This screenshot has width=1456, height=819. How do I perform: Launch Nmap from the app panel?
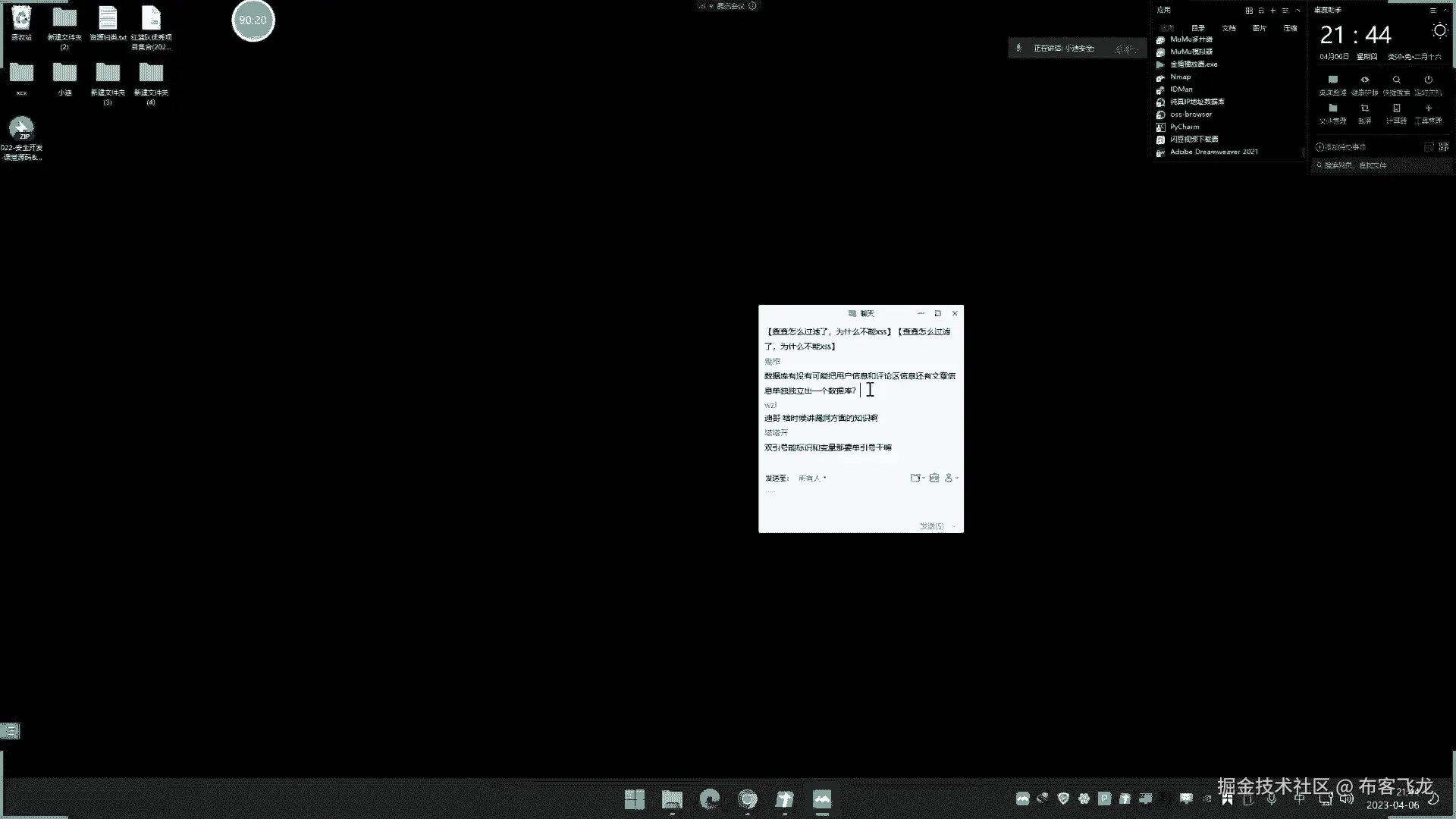1180,77
